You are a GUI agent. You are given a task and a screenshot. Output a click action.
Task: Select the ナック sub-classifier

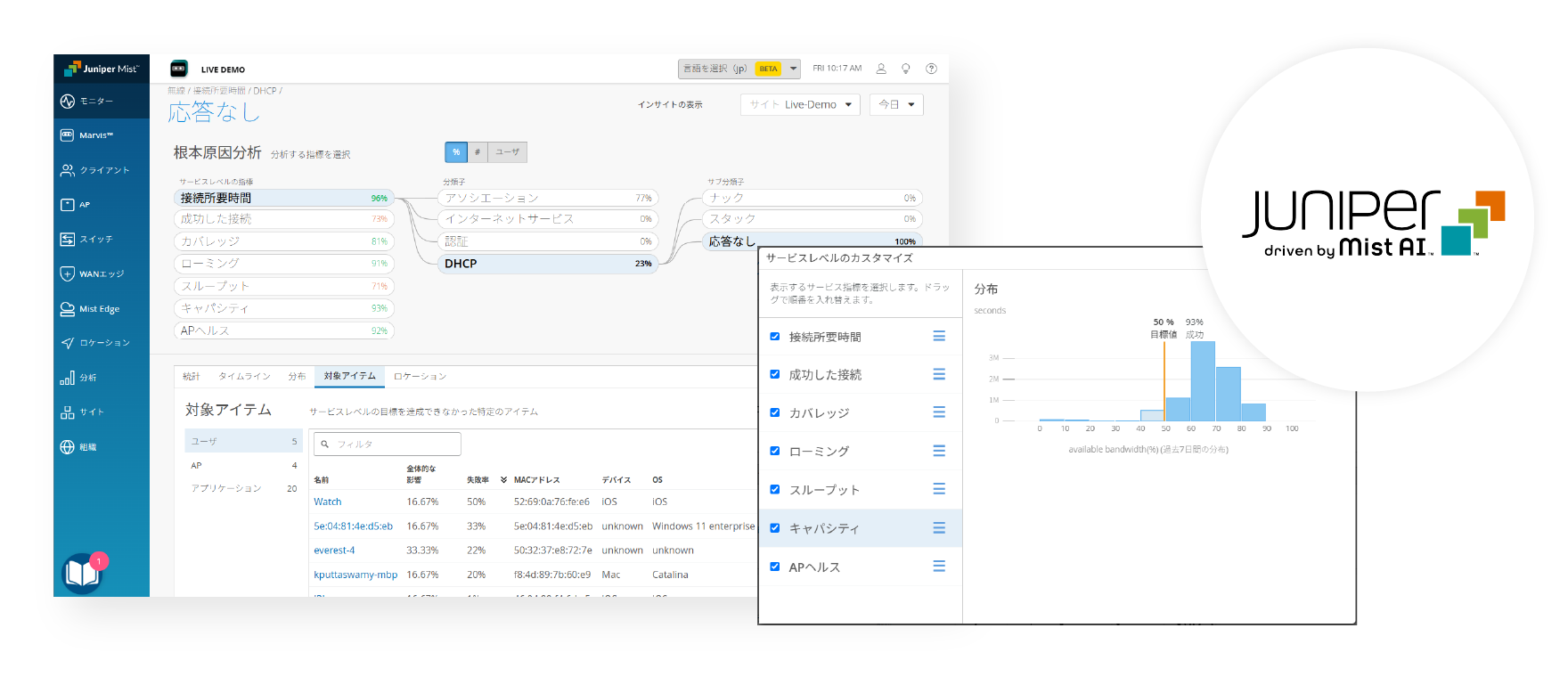point(813,198)
